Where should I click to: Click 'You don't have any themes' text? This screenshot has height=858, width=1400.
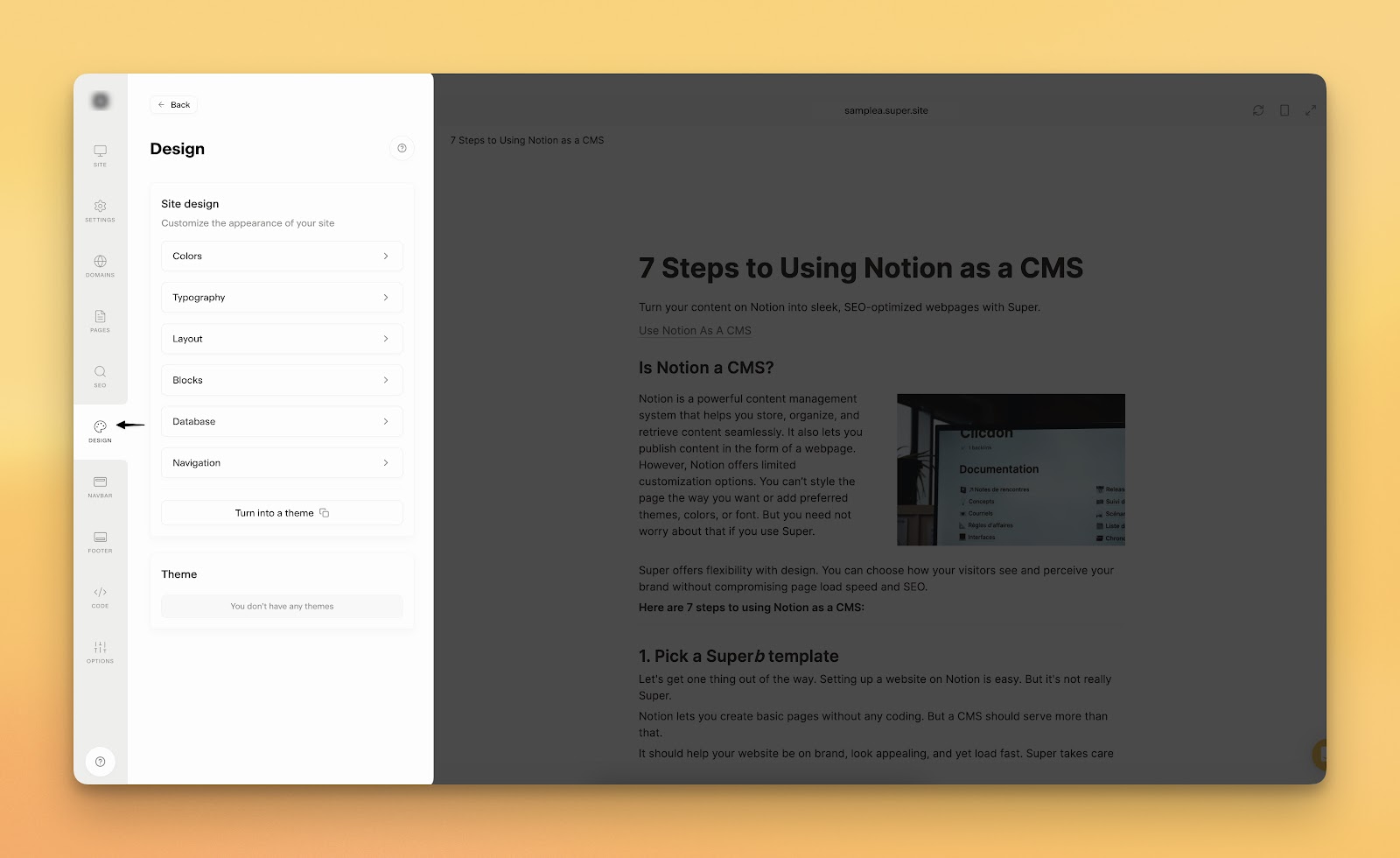point(282,606)
